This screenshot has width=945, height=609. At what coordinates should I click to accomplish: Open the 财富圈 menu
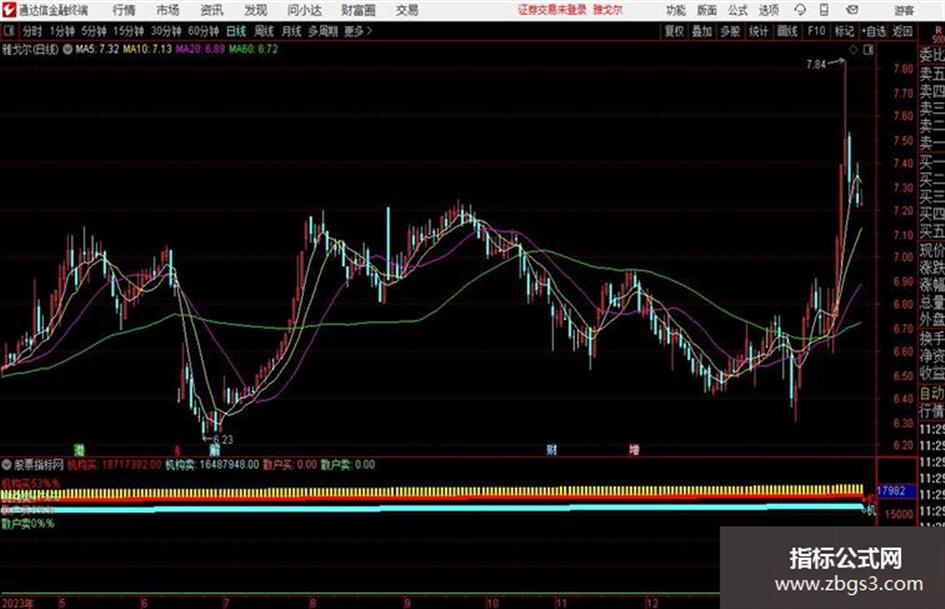coord(358,10)
